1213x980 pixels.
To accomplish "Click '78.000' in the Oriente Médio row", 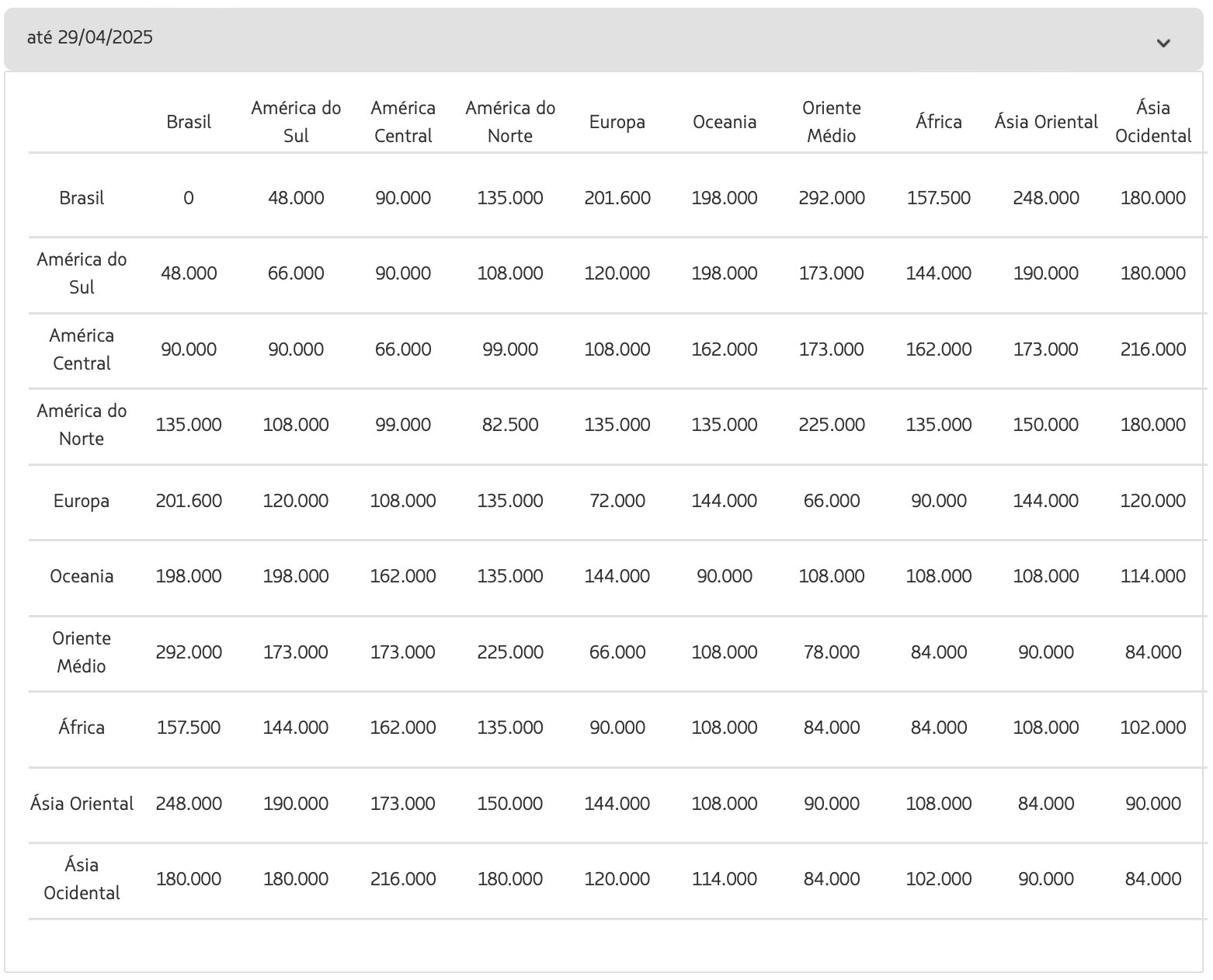I will point(832,652).
